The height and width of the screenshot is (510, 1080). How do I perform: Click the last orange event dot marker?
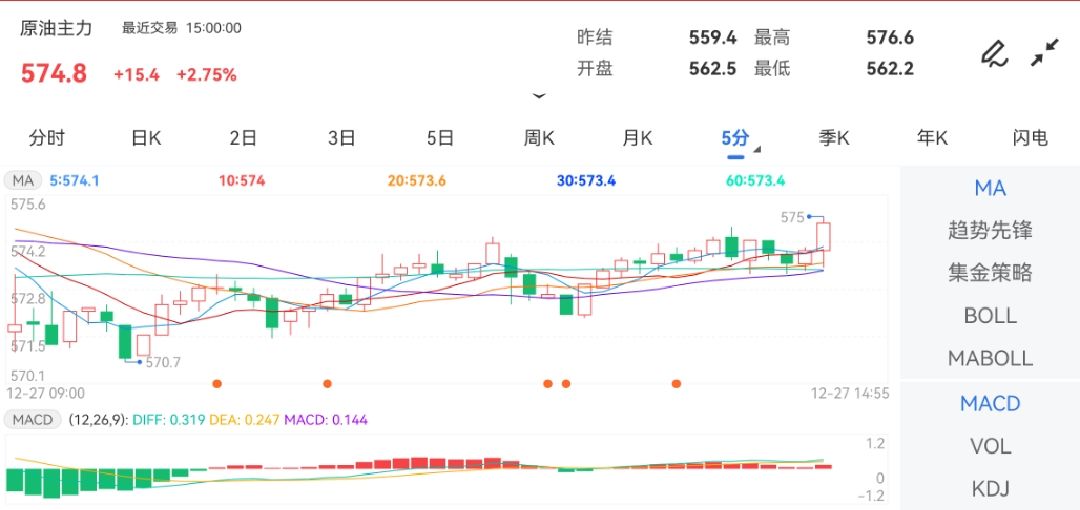point(677,383)
